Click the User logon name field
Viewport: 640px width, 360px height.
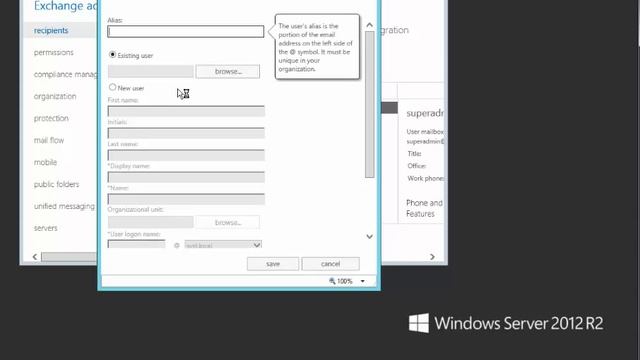point(136,244)
